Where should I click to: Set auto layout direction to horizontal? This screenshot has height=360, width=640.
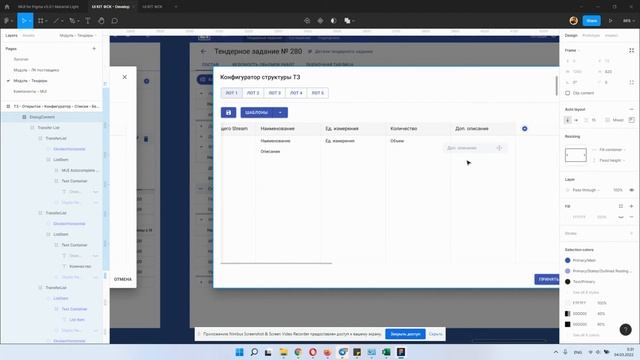576,120
